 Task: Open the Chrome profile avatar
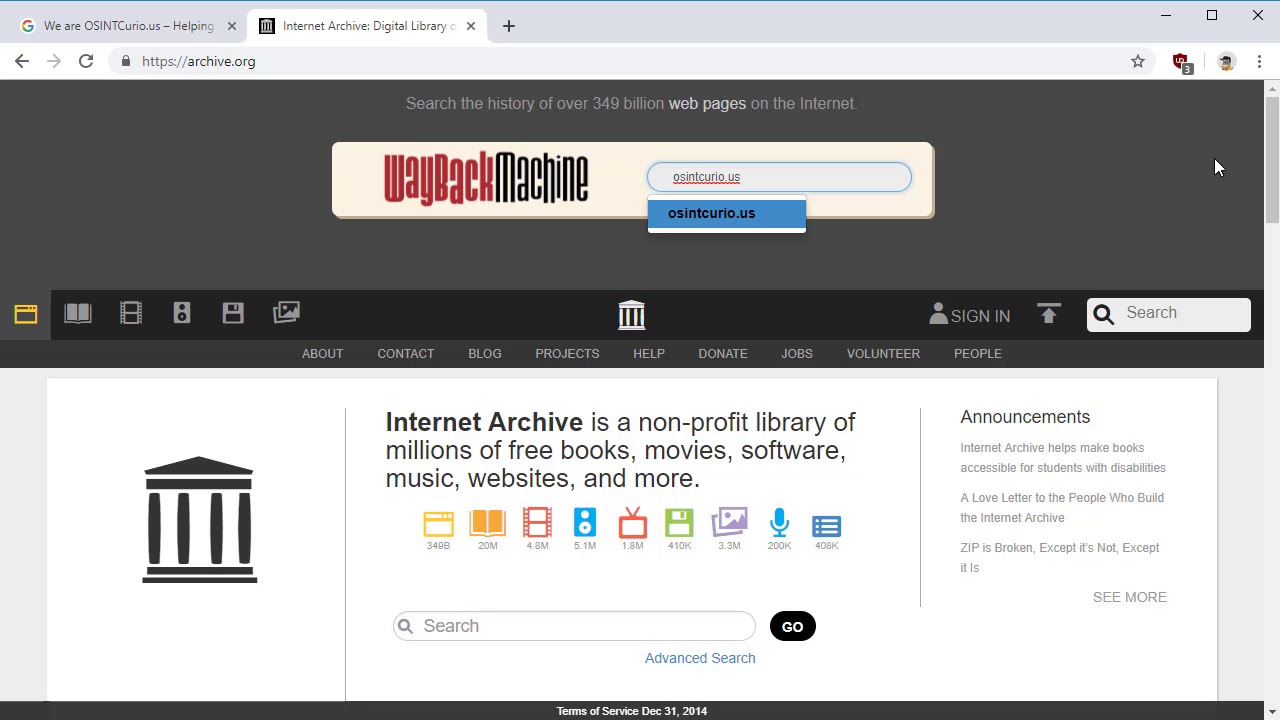1226,61
